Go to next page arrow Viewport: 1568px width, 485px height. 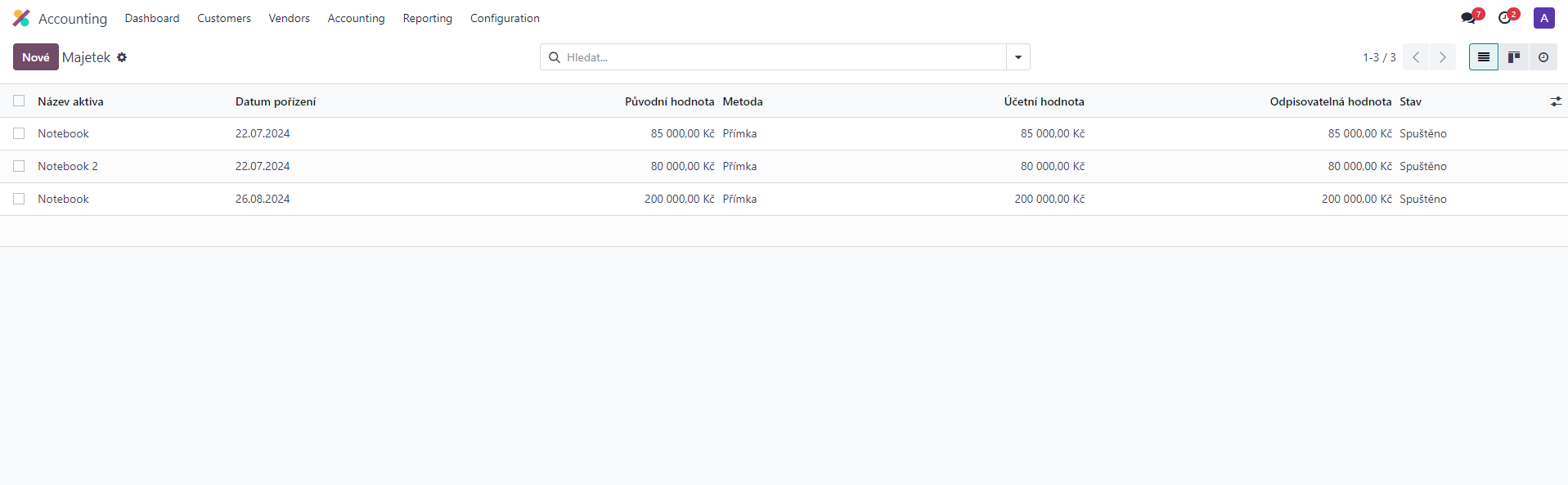tap(1443, 57)
